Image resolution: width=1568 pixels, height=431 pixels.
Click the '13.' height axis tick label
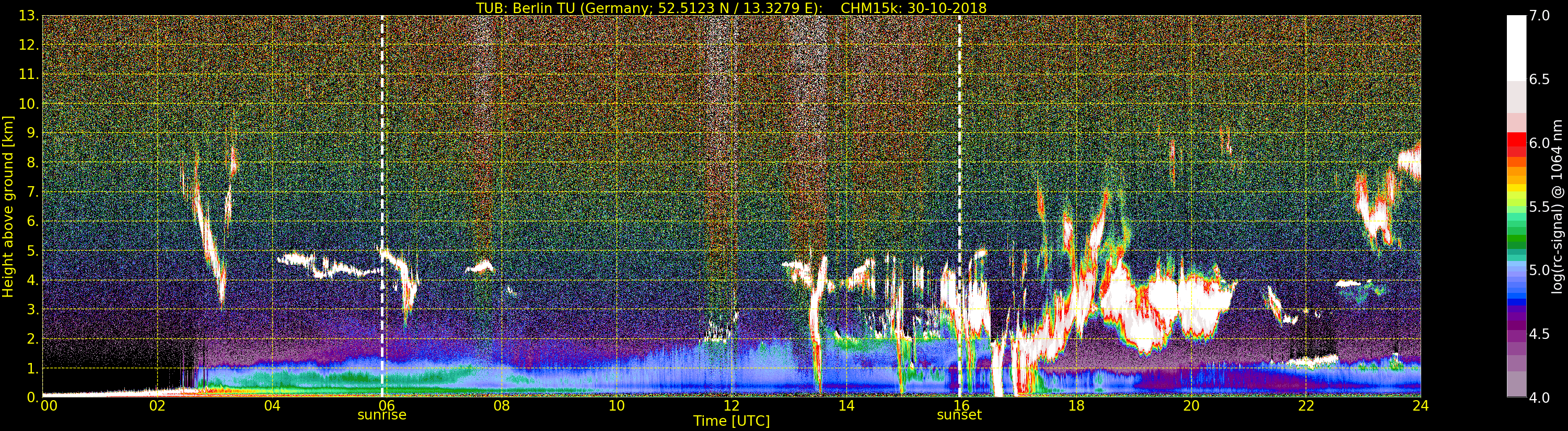[x=28, y=16]
